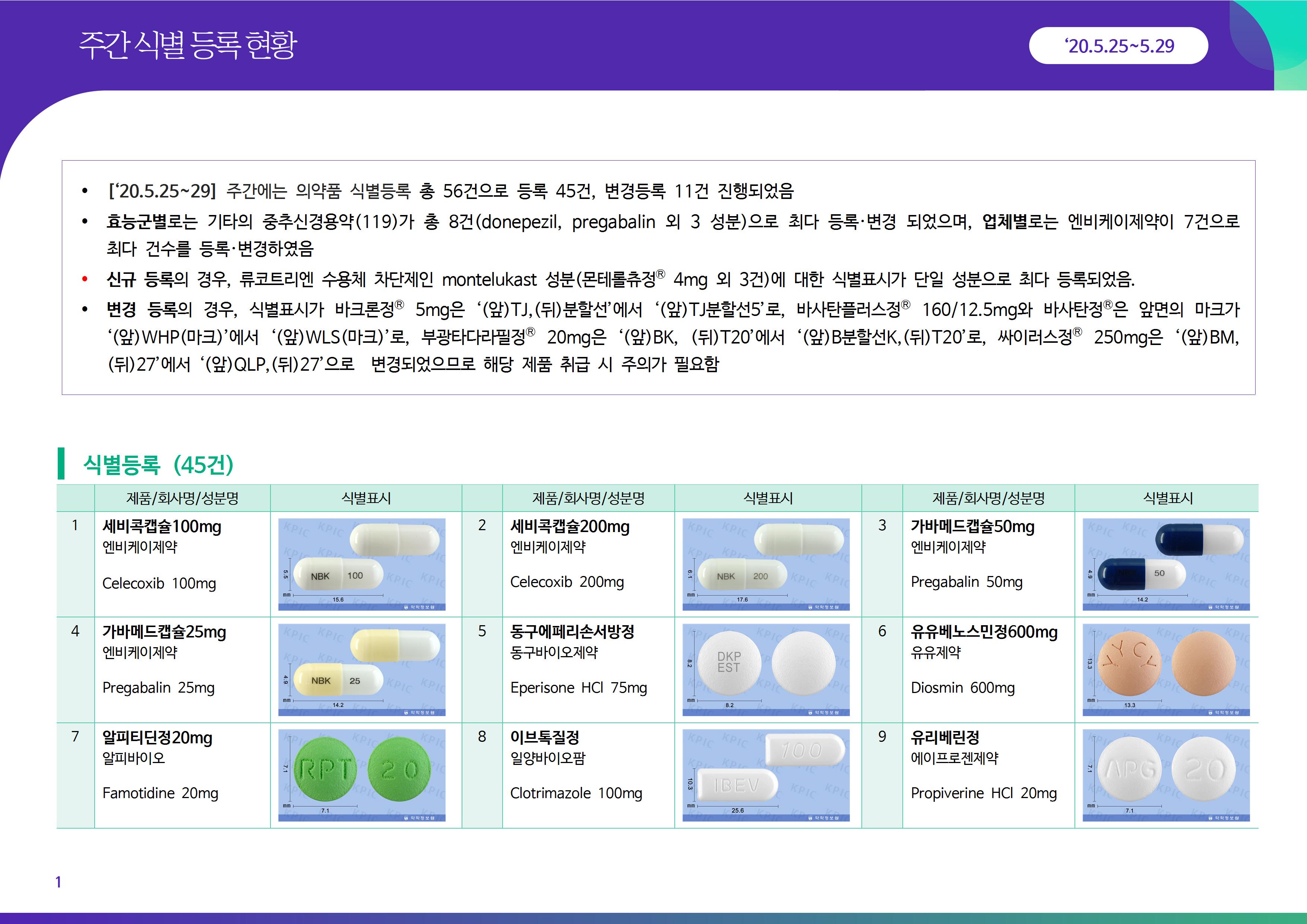Click the orange YYCY tablet image
The height and width of the screenshot is (924, 1307).
1166,670
